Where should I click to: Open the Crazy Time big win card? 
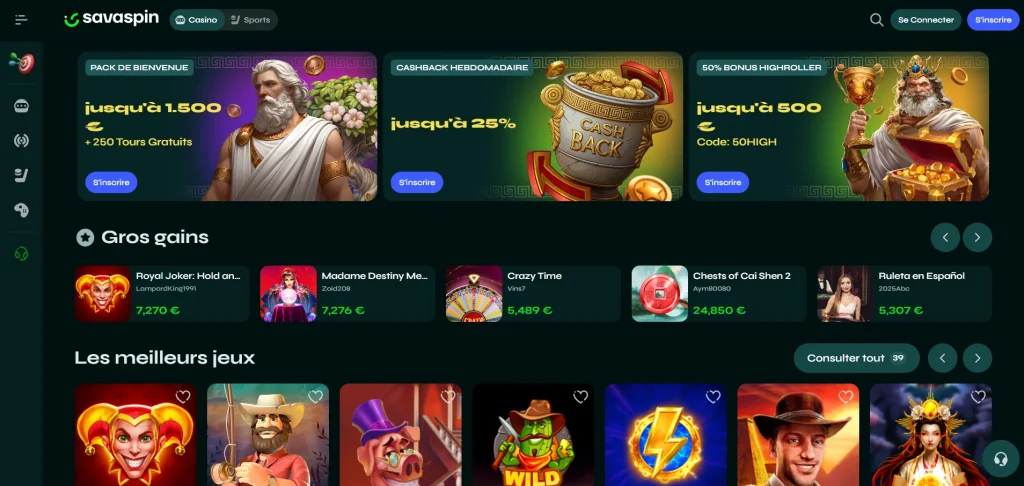click(x=533, y=293)
